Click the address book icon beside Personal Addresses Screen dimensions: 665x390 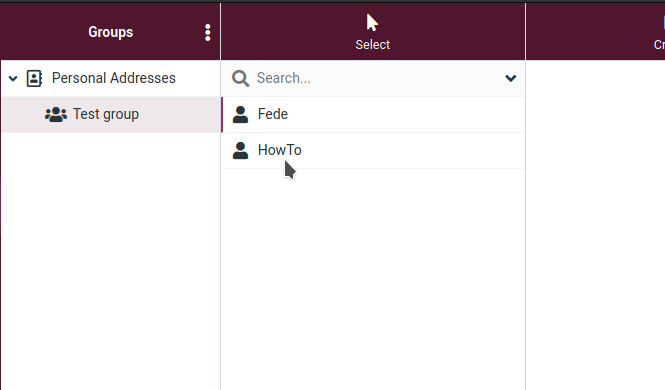point(34,78)
